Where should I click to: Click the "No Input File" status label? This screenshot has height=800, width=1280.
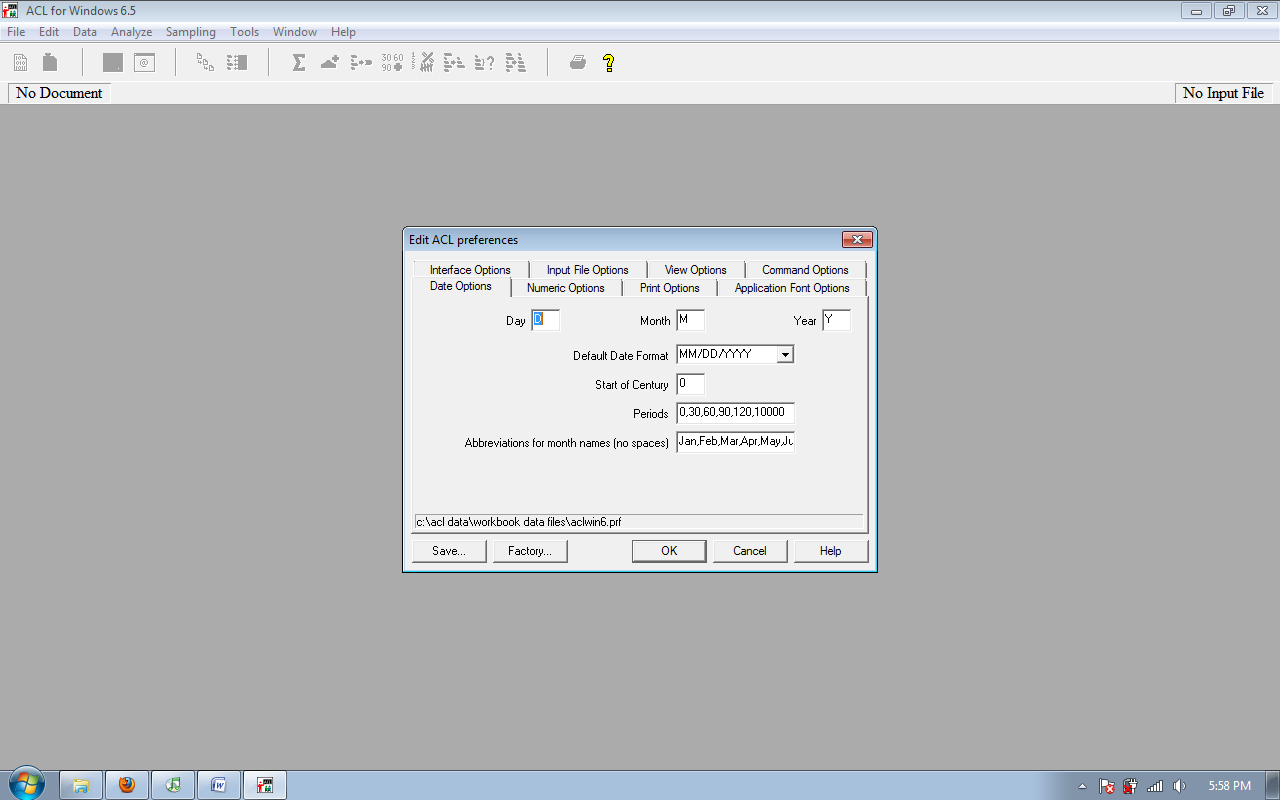tap(1223, 93)
